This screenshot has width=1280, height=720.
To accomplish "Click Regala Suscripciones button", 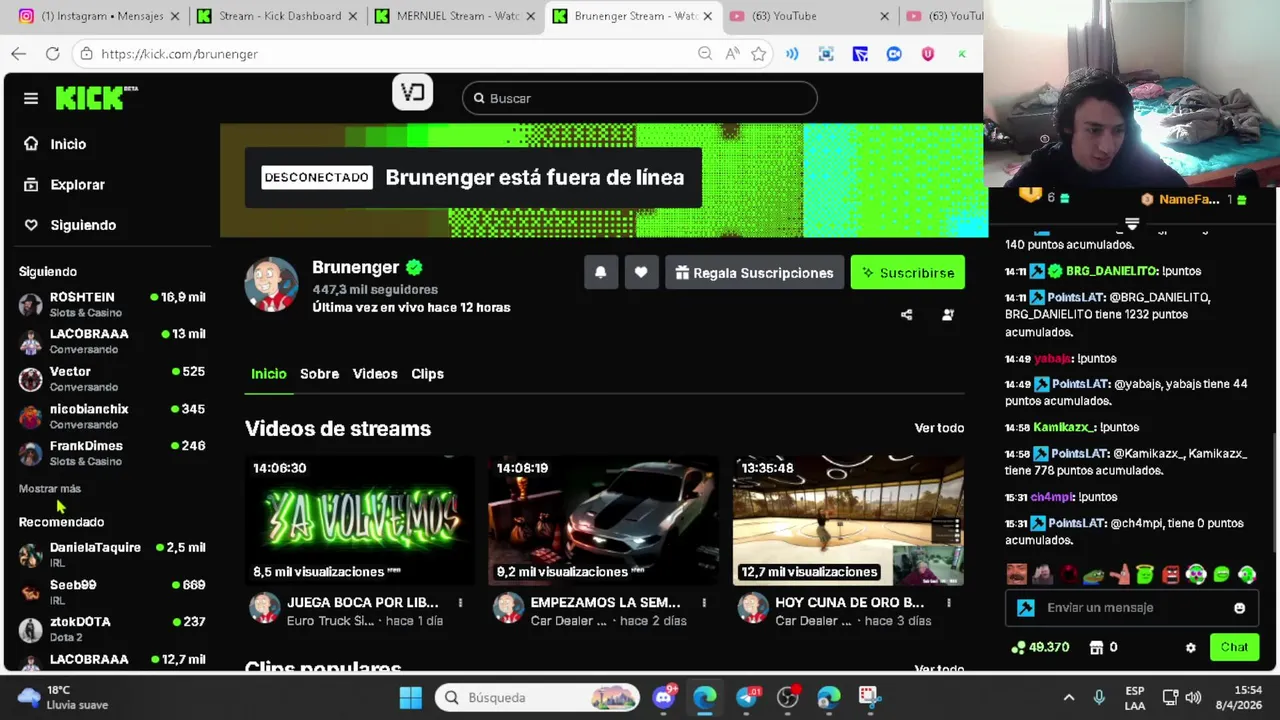I will [x=753, y=272].
